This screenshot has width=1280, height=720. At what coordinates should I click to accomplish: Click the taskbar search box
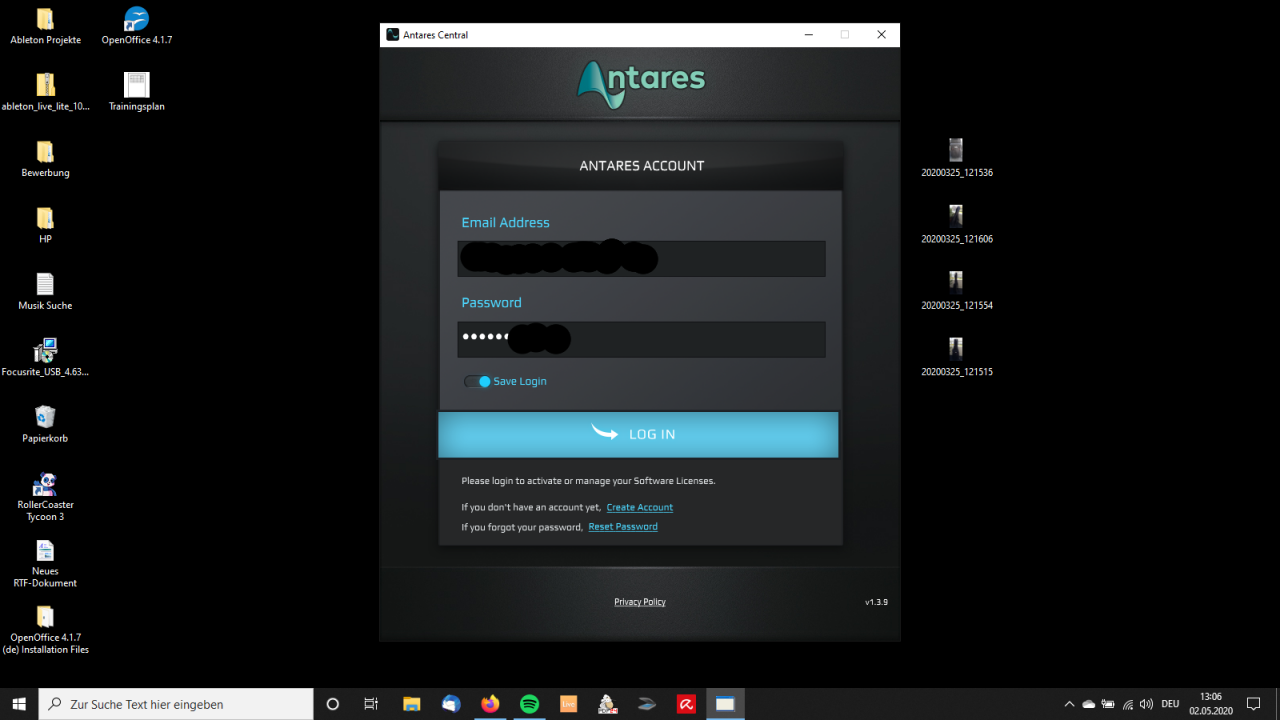click(x=176, y=704)
